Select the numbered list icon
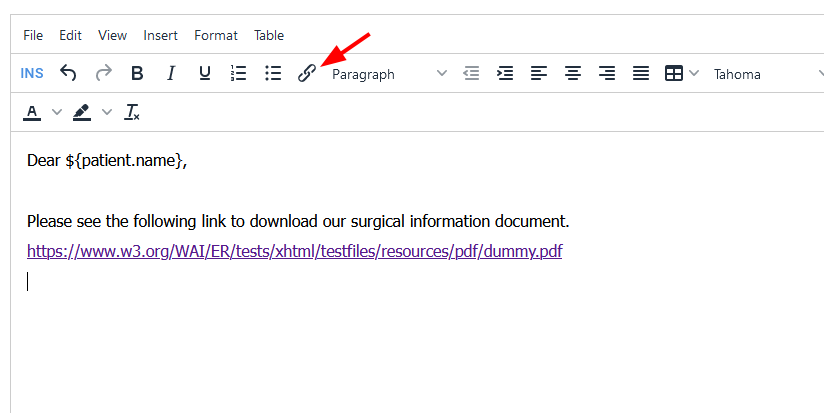824x413 pixels. coord(238,73)
